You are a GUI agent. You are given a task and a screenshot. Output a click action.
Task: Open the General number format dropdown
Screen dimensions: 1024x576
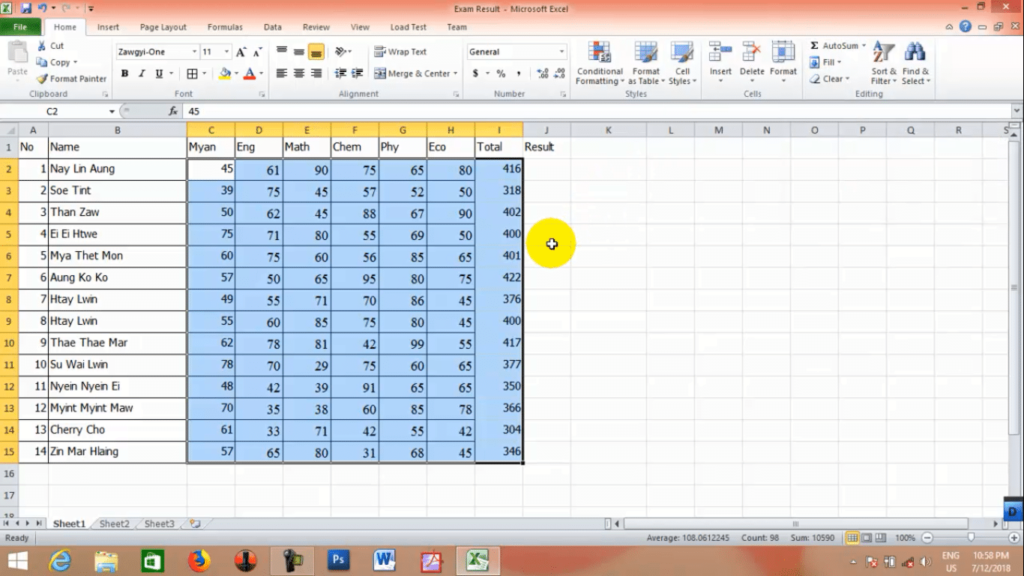561,52
